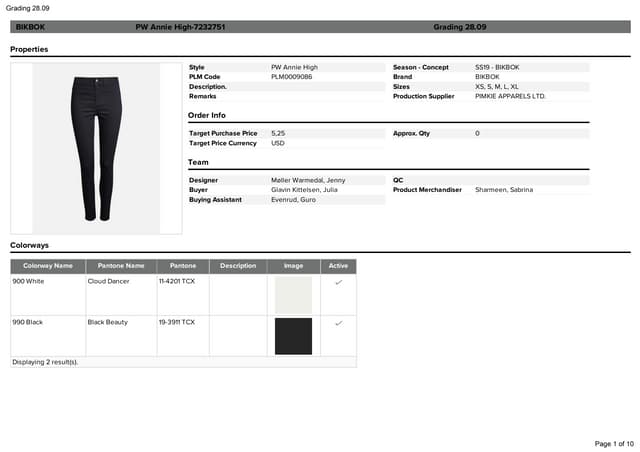Toggle Active checkmark for 900 White
This screenshot has width=640, height=452.
[338, 283]
